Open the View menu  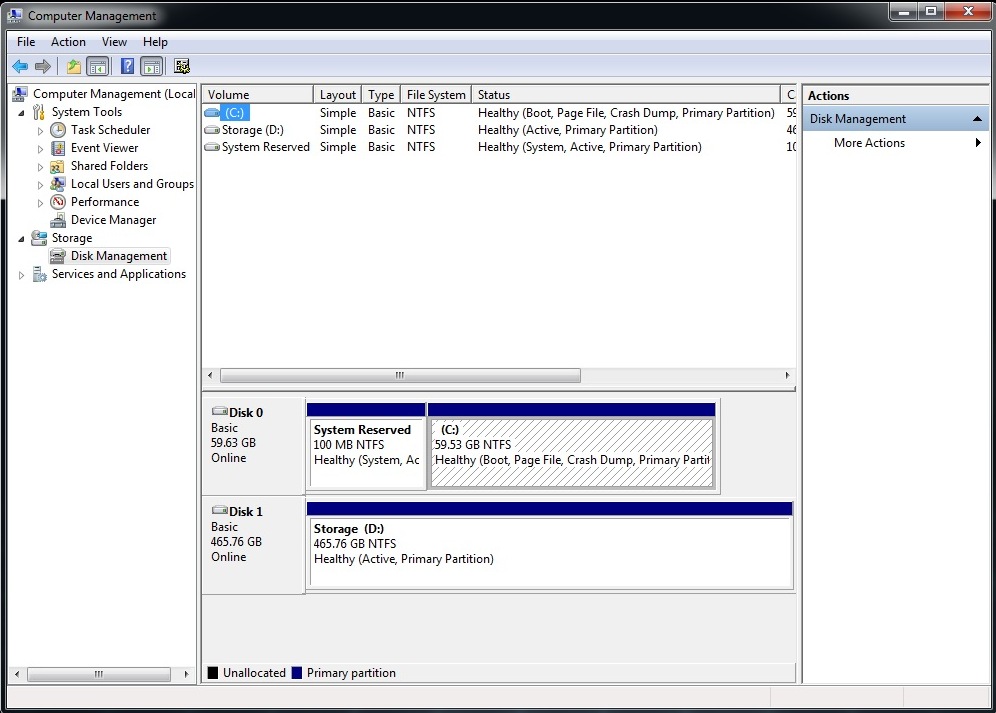pyautogui.click(x=114, y=42)
